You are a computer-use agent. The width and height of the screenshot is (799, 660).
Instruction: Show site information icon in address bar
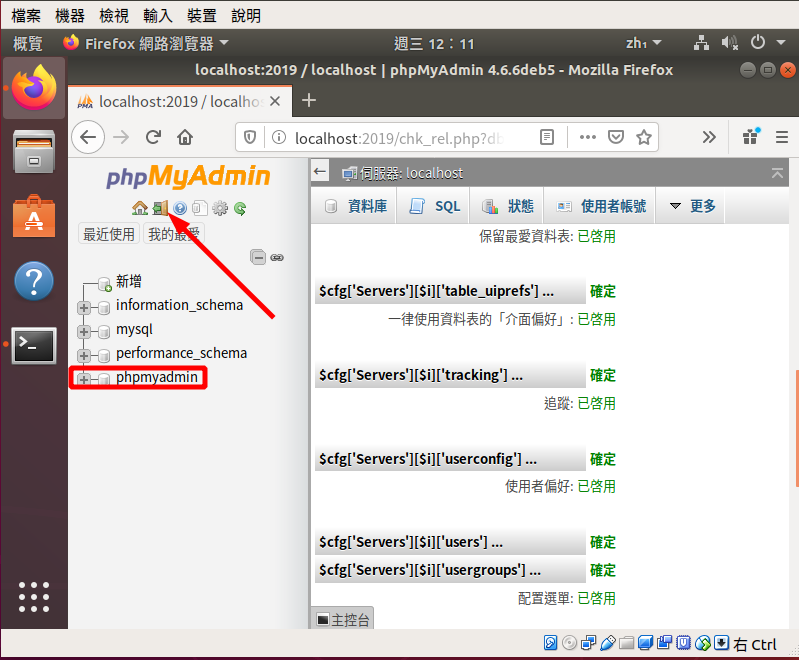click(x=279, y=137)
